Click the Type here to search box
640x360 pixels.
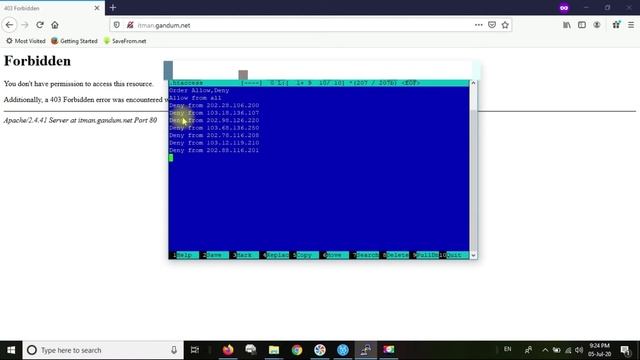103,350
